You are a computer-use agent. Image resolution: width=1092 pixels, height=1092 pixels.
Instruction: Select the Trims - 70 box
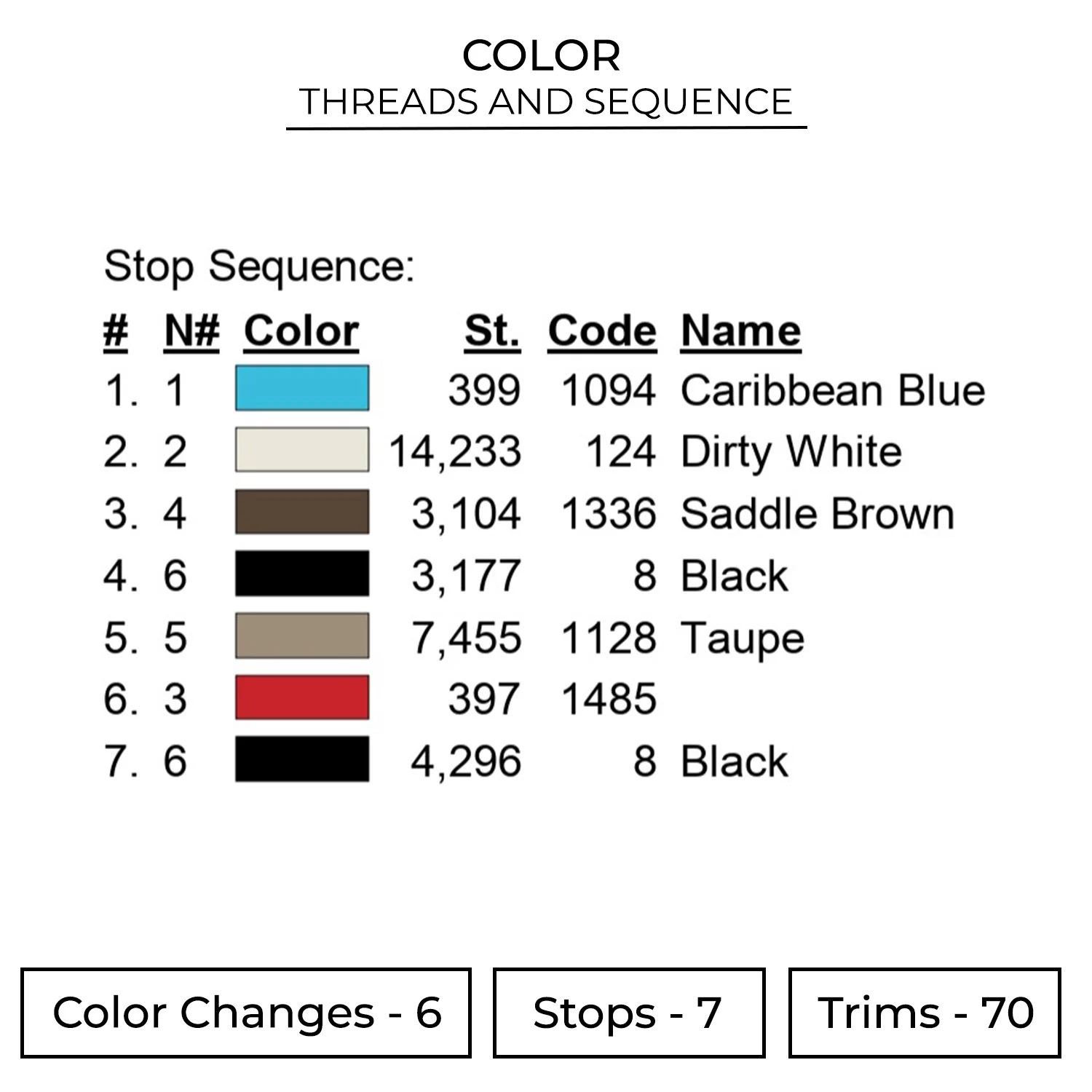coord(925,1013)
